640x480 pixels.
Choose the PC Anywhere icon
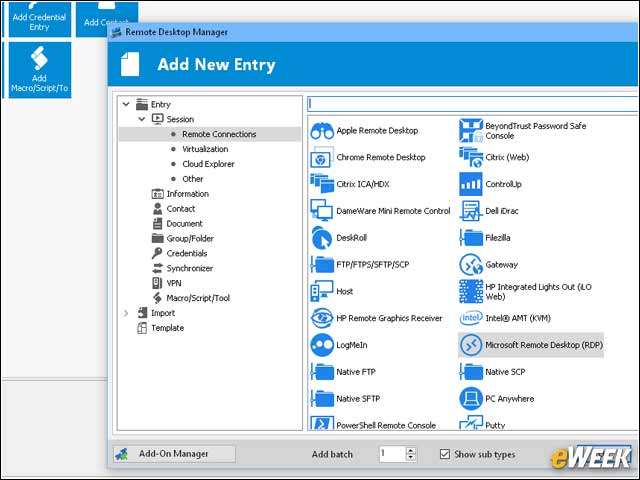(x=471, y=399)
